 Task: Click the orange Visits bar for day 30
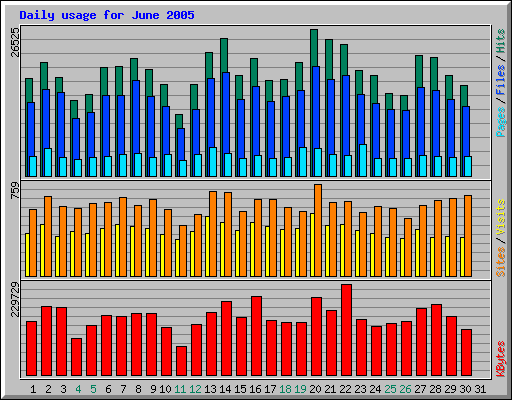coord(468,236)
